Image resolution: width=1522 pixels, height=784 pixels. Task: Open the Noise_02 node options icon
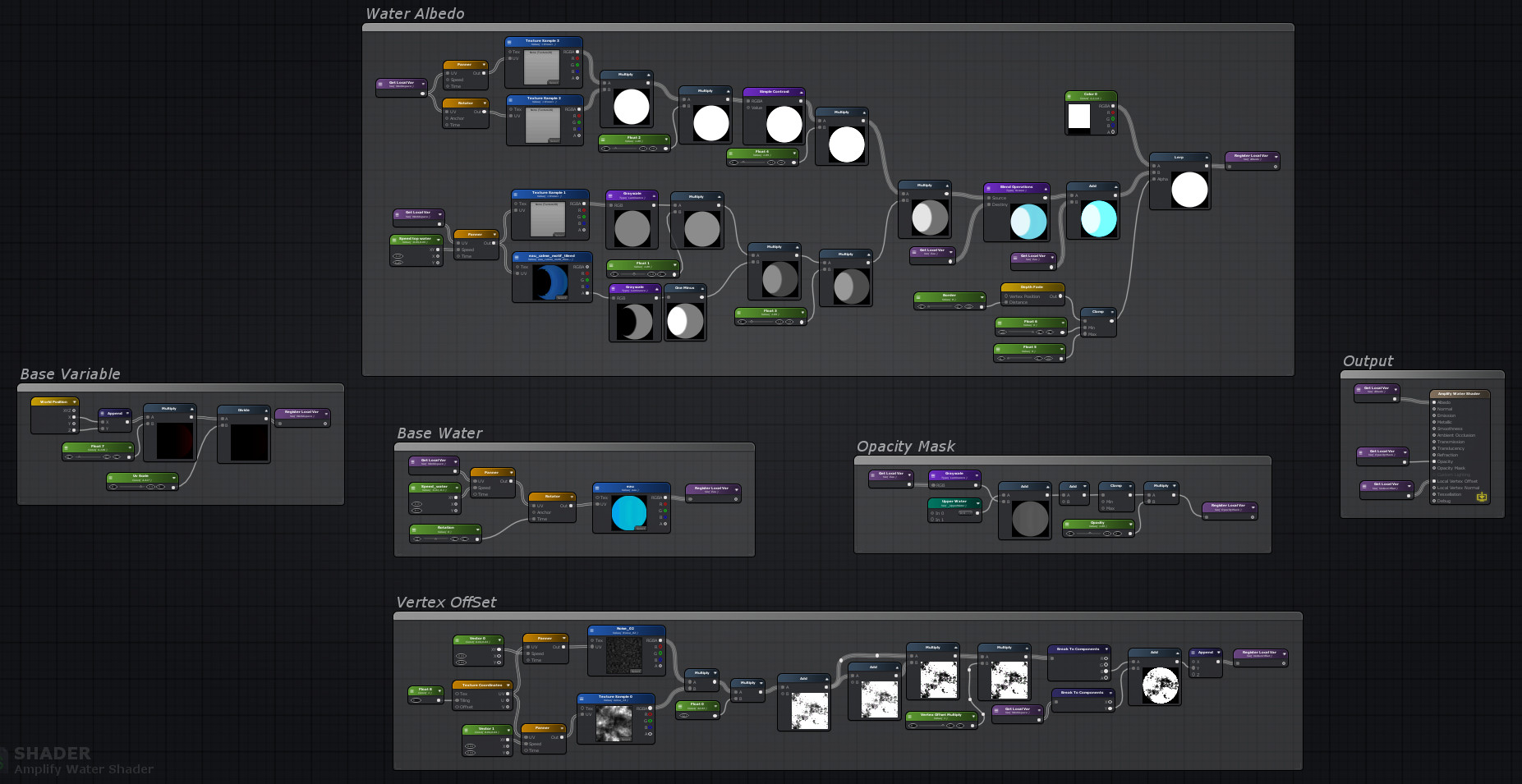click(592, 630)
